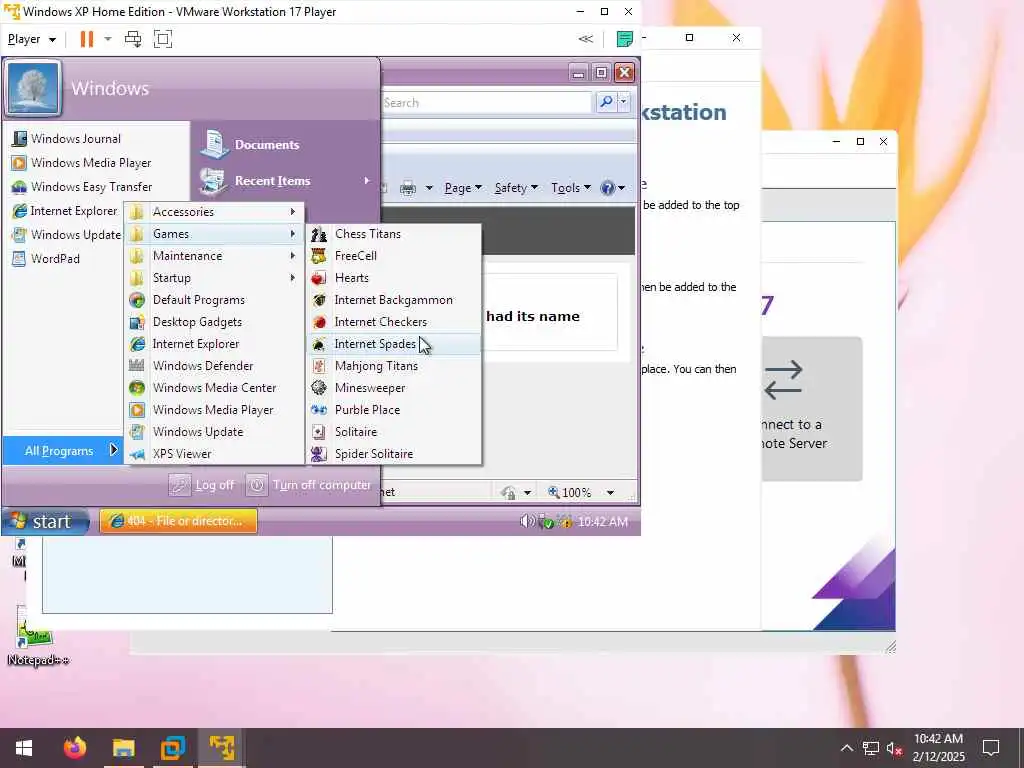Screen dimensions: 1024x768
Task: Click the host Windows Start button
Action: pos(24,748)
